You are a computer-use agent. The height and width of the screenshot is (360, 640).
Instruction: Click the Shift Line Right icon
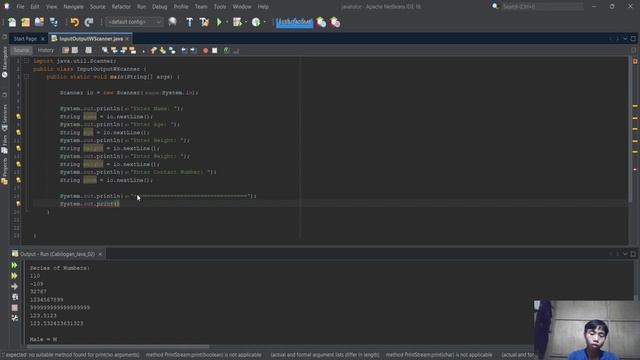pos(193,51)
